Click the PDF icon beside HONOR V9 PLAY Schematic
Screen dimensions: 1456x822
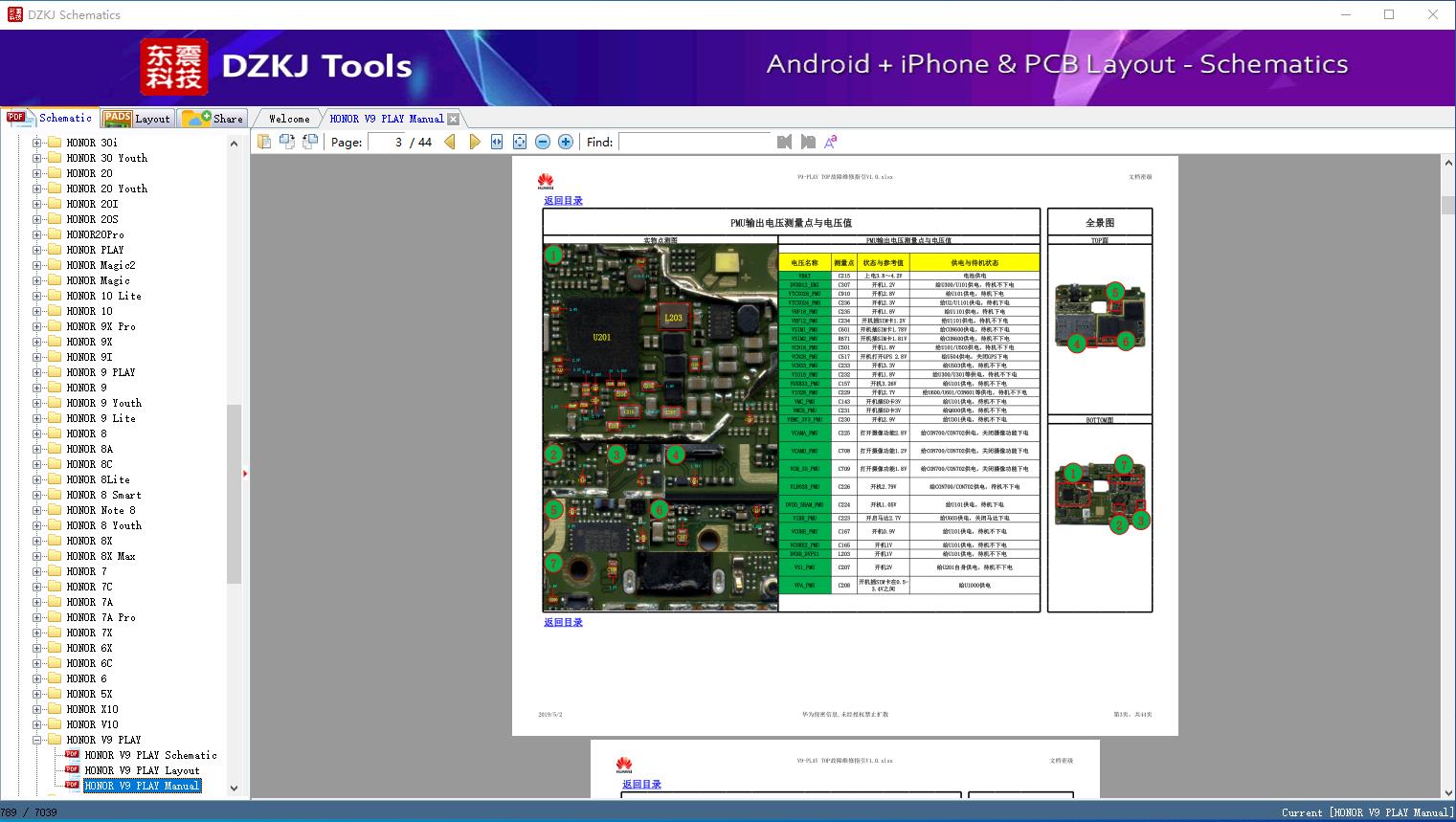(x=72, y=754)
